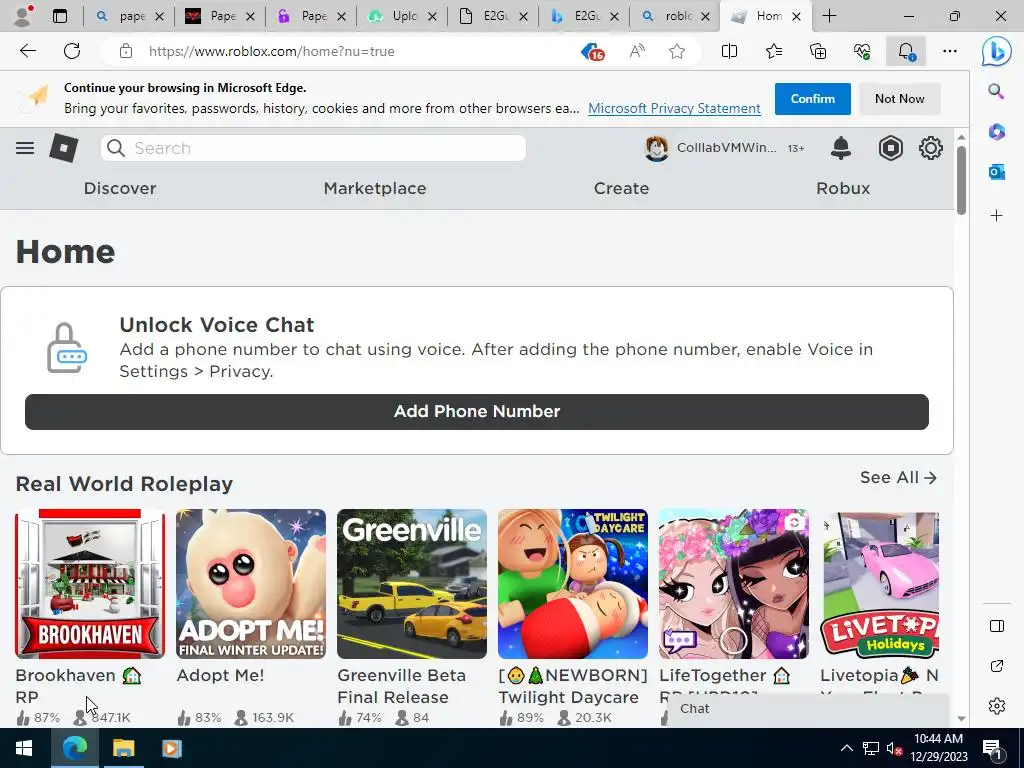This screenshot has height=768, width=1024.
Task: Open the Brookhaven RP game thumbnail
Action: point(90,584)
